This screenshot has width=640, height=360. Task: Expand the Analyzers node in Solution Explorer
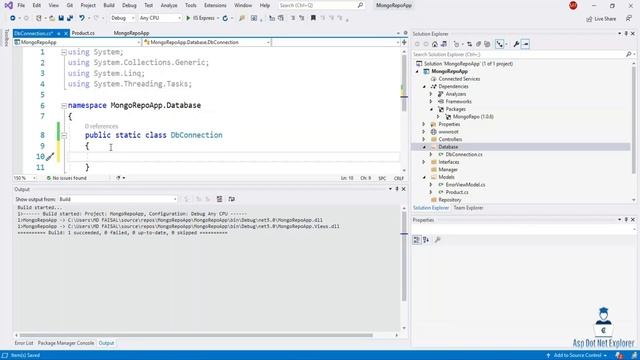point(431,94)
